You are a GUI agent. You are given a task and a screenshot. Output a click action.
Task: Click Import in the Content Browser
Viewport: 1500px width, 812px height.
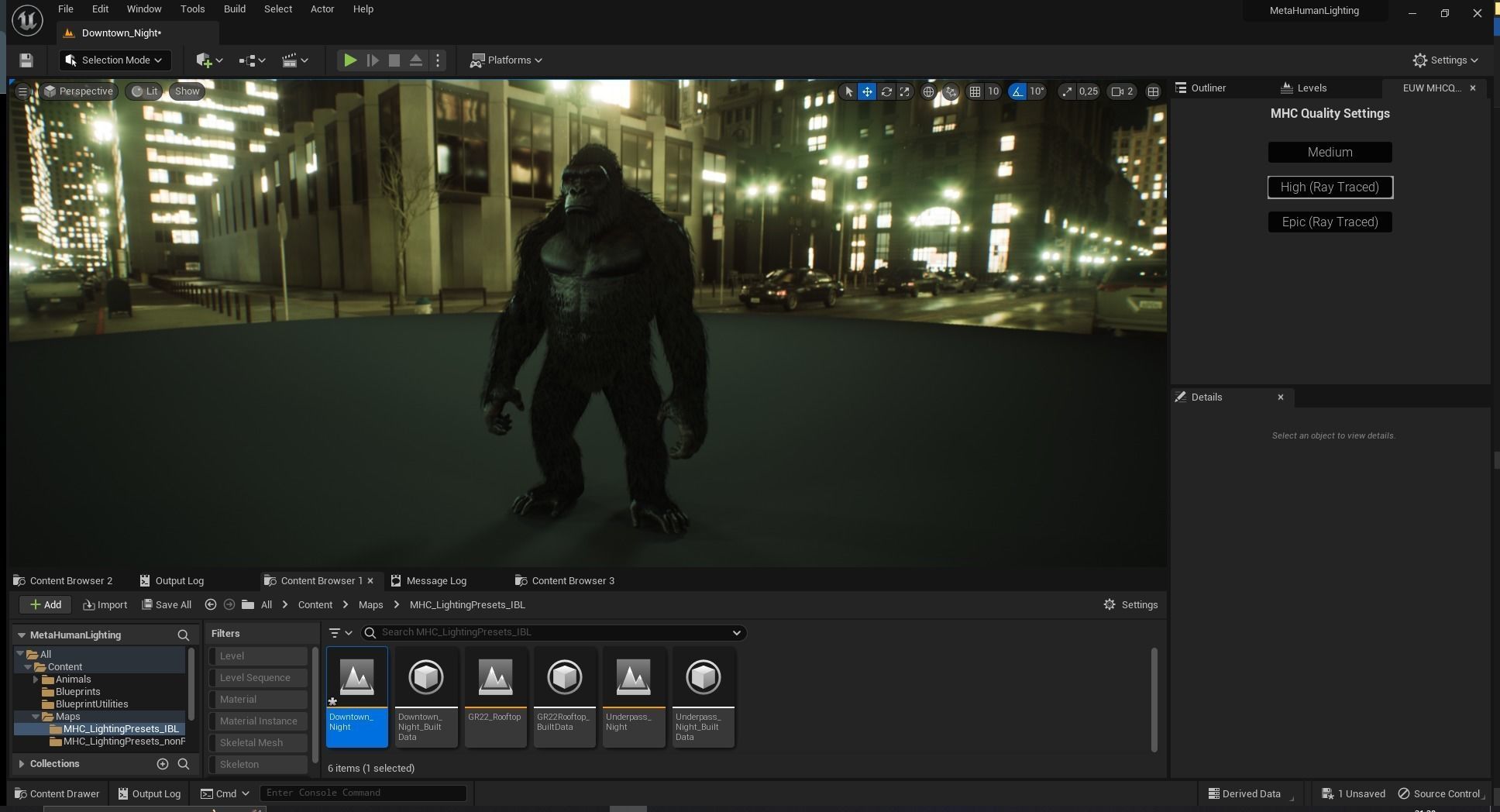click(x=105, y=605)
